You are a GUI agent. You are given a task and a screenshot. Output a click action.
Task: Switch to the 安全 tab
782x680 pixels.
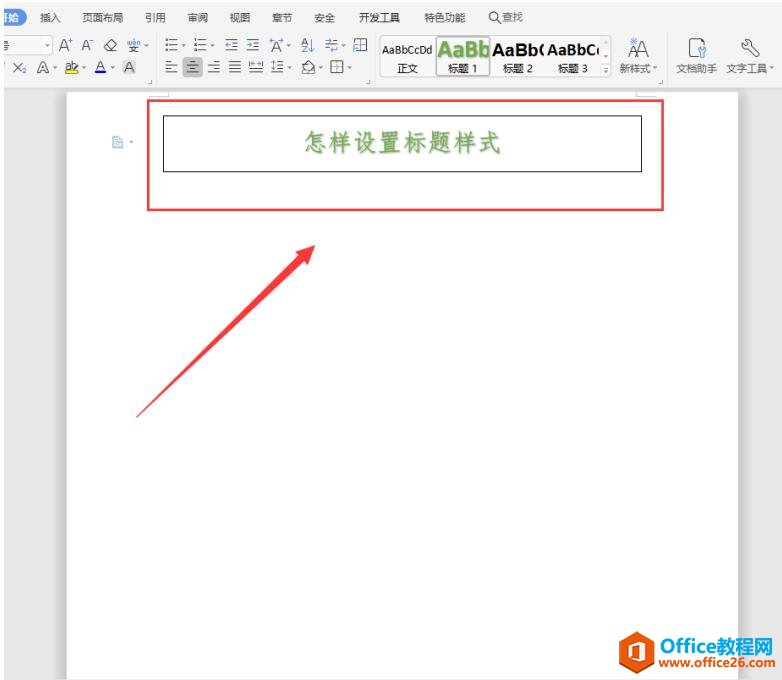coord(325,17)
